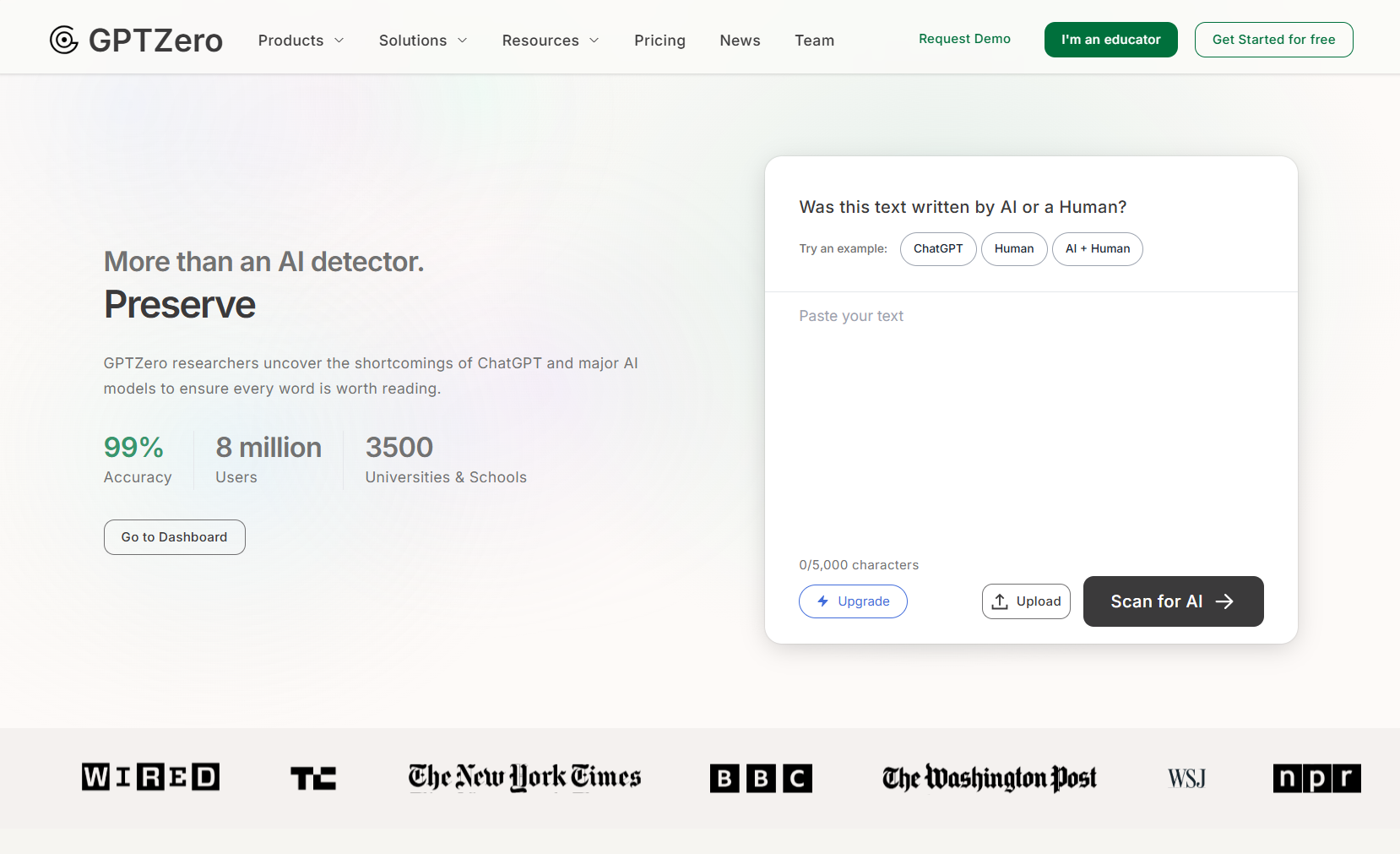Expand the Solutions dropdown menu
Screen dimensions: 1400x854
point(423,41)
